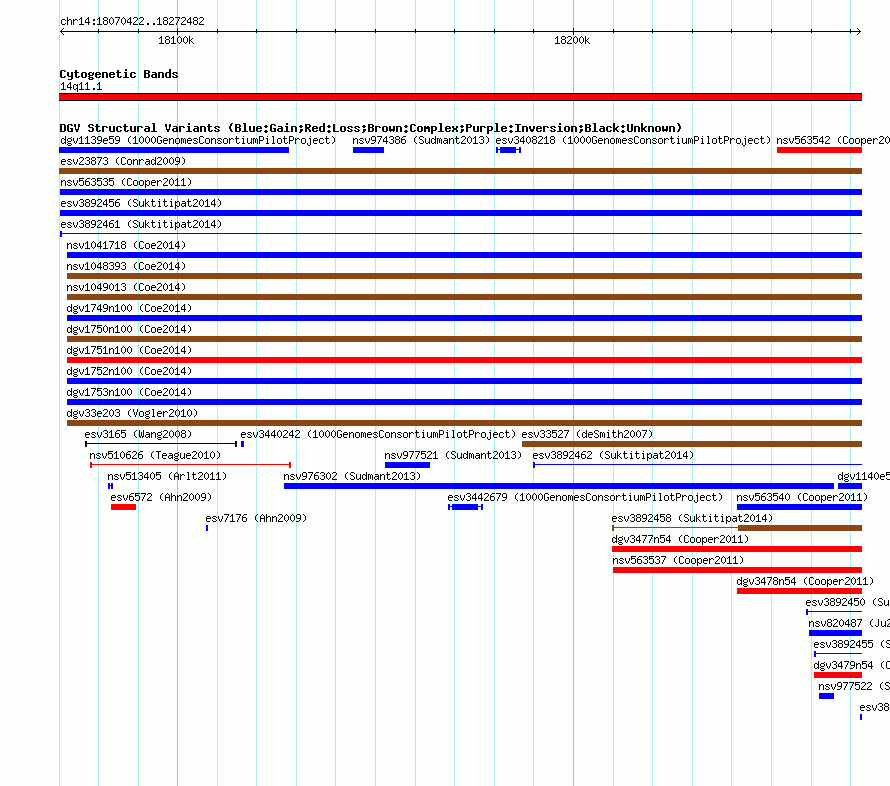Click esv3892455 variant label
Image resolution: width=890 pixels, height=786 pixels.
(x=851, y=644)
